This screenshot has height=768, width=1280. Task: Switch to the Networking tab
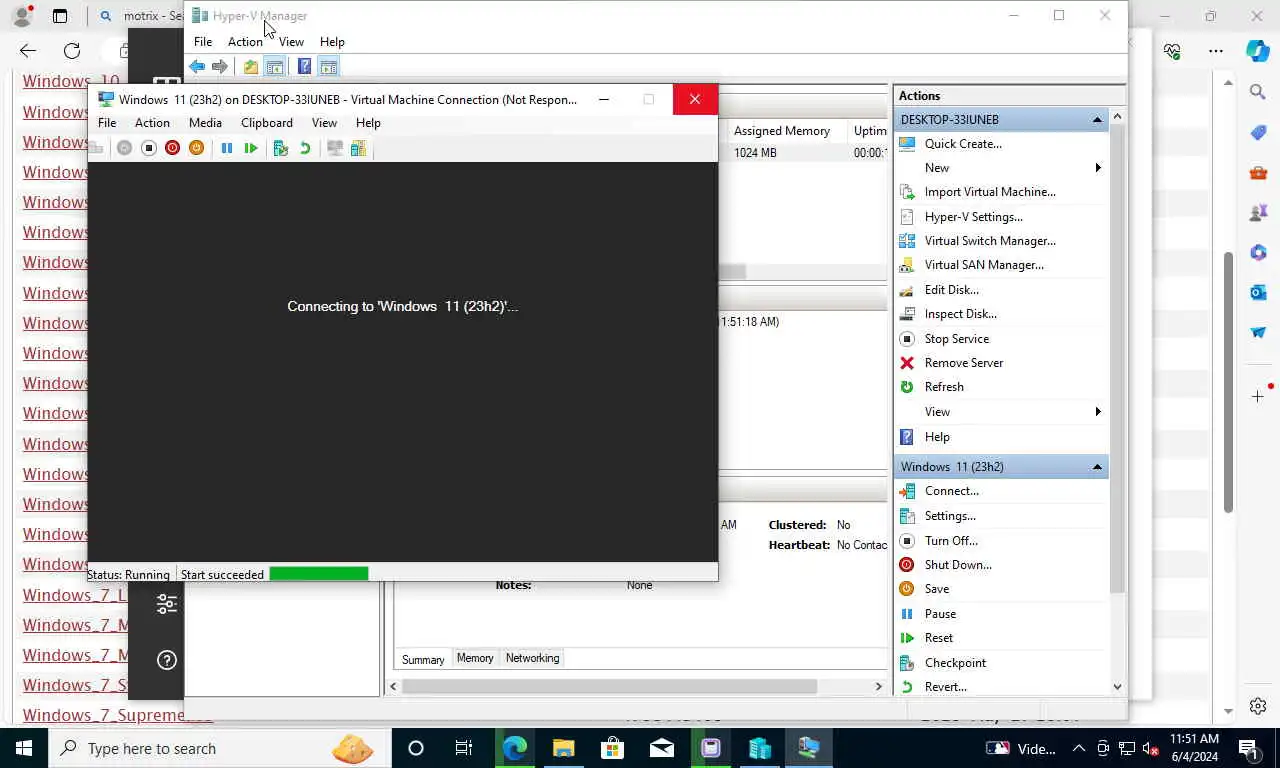[532, 658]
